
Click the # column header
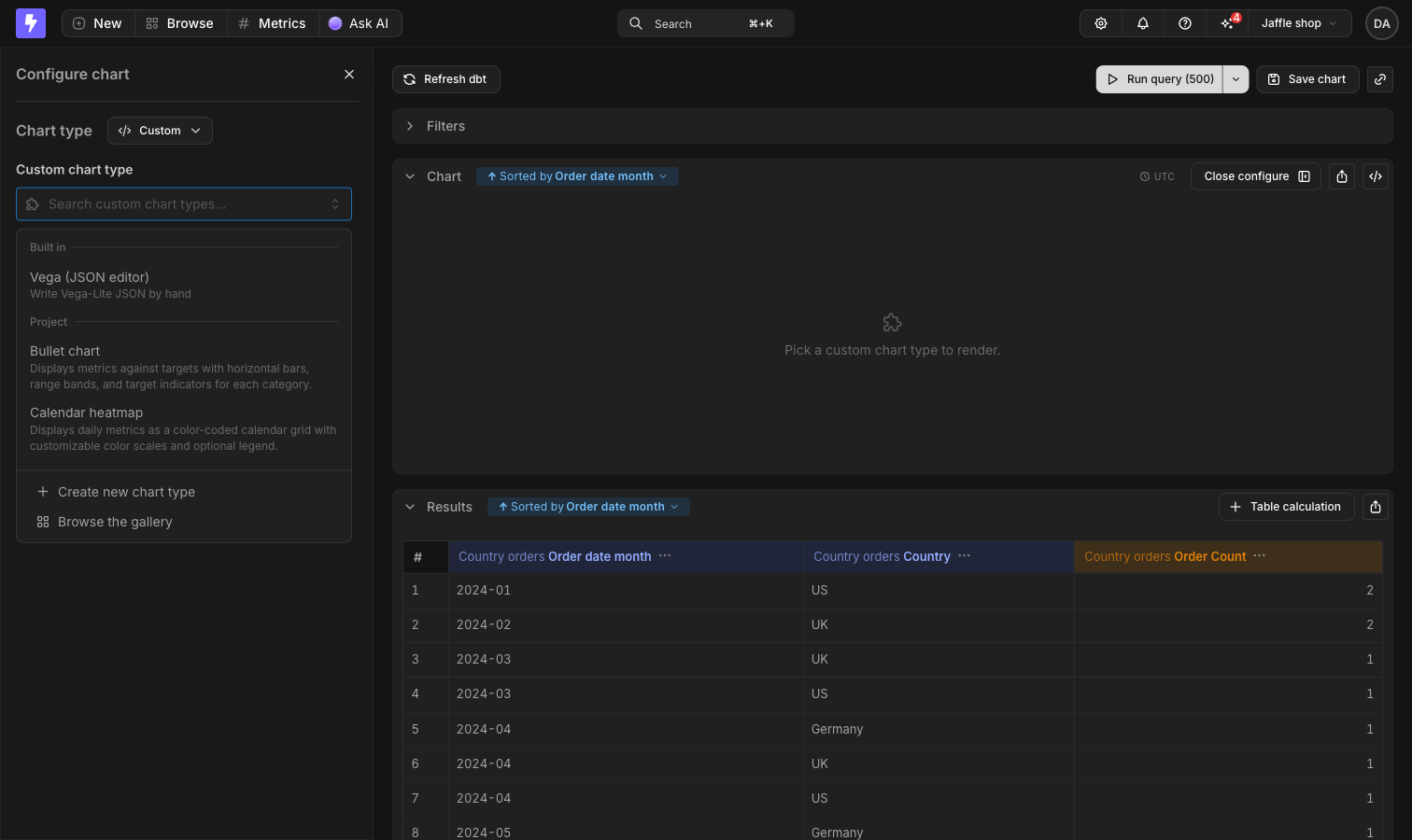pyautogui.click(x=426, y=557)
